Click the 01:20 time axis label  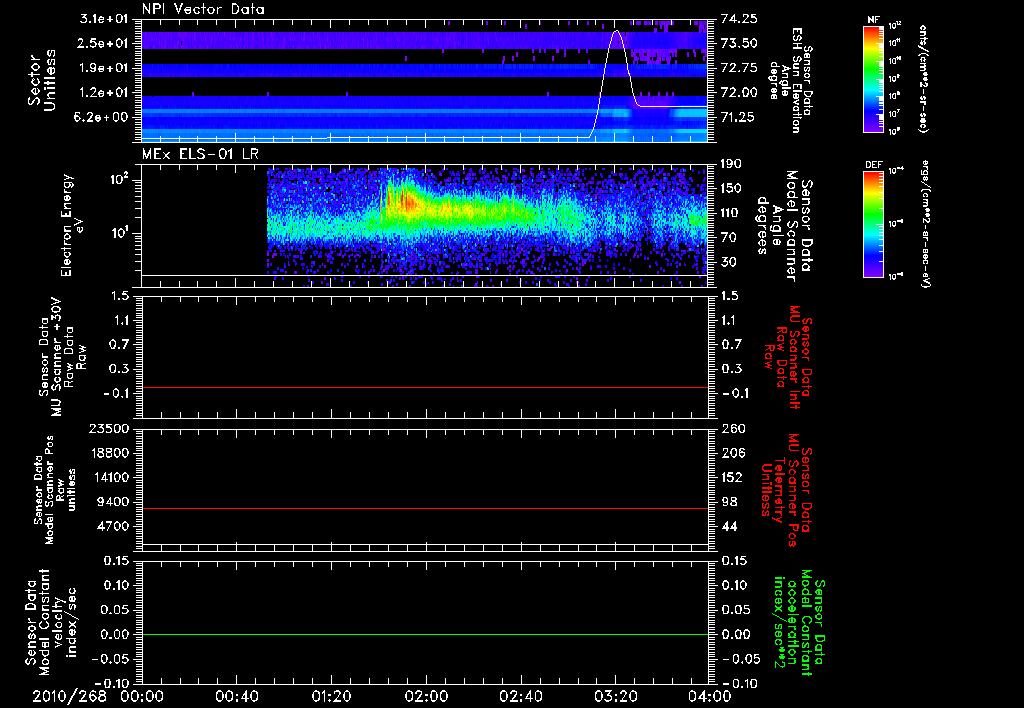[331, 696]
